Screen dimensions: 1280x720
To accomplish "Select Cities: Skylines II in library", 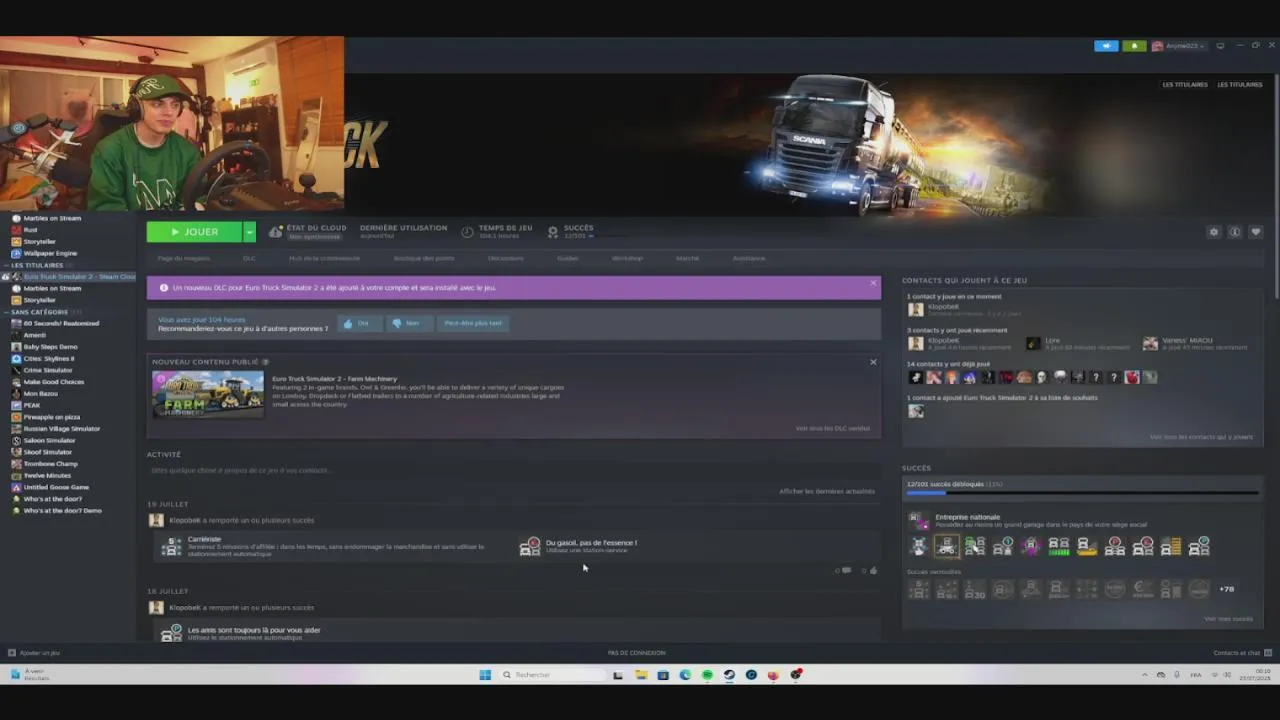I will [x=49, y=358].
